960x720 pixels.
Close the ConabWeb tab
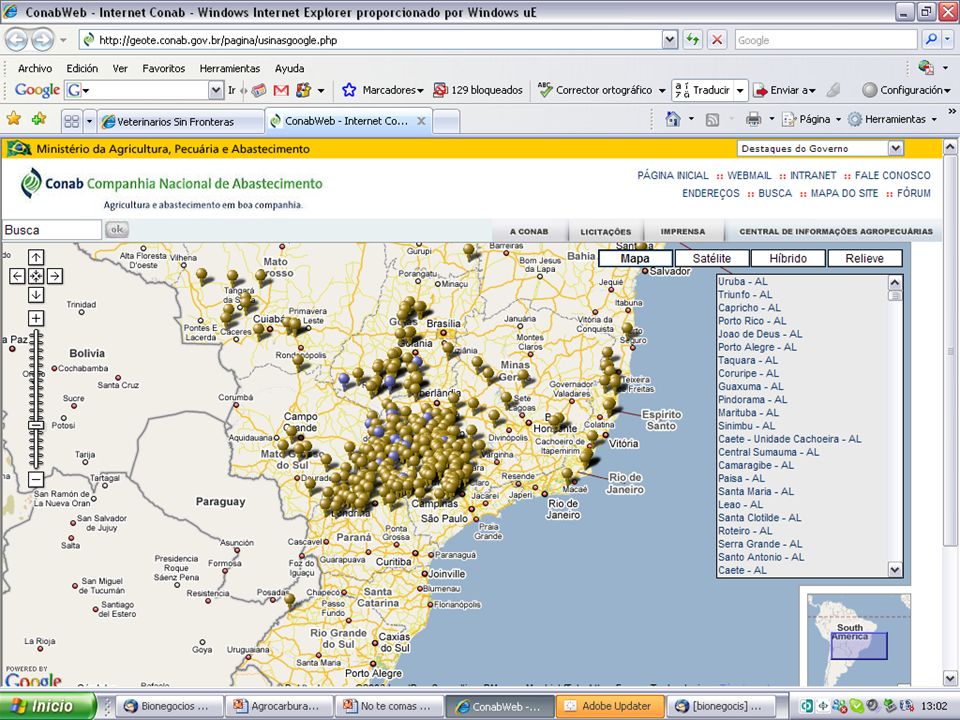click(421, 121)
